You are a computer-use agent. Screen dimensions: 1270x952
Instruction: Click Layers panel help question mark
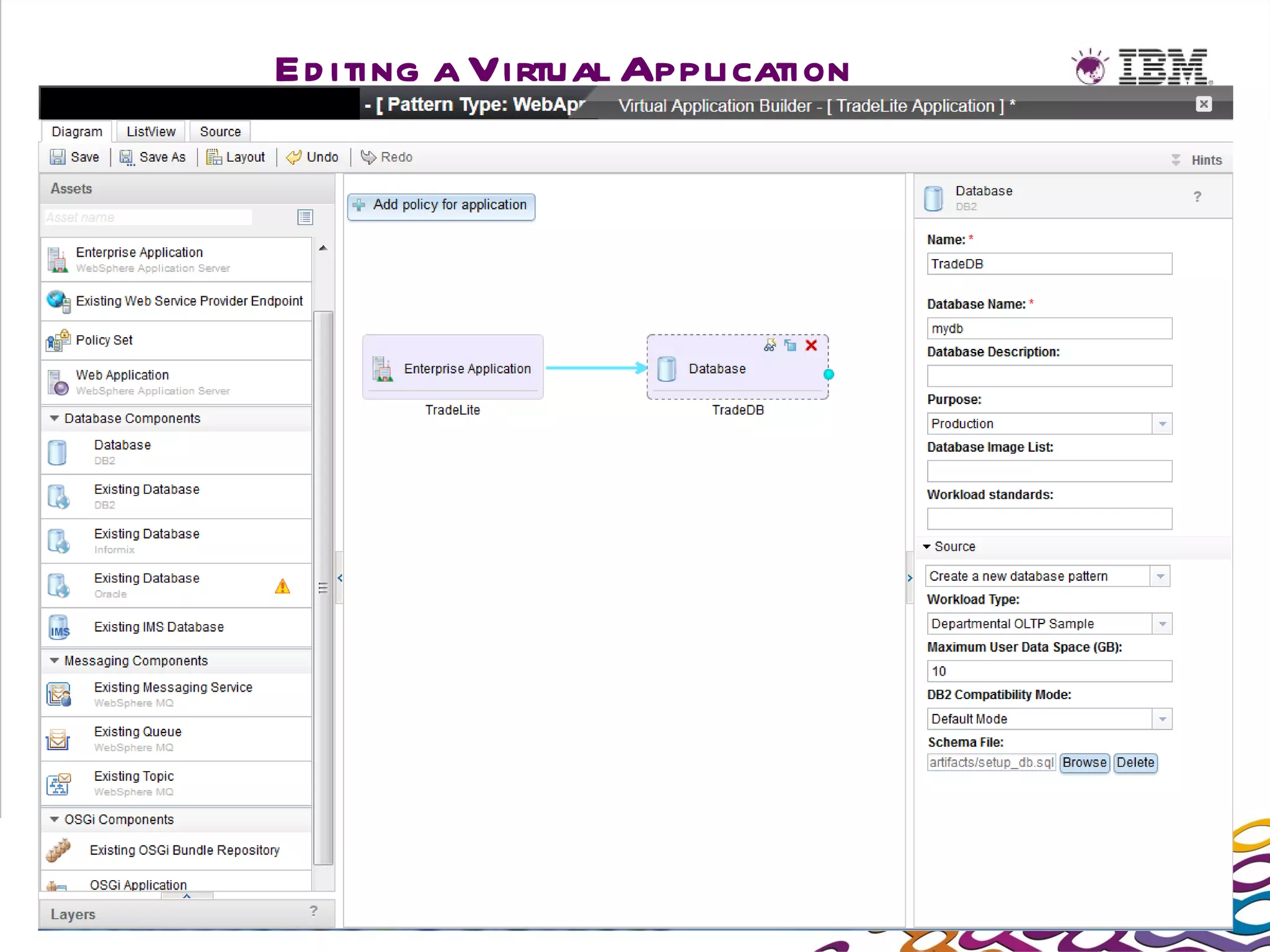click(314, 910)
